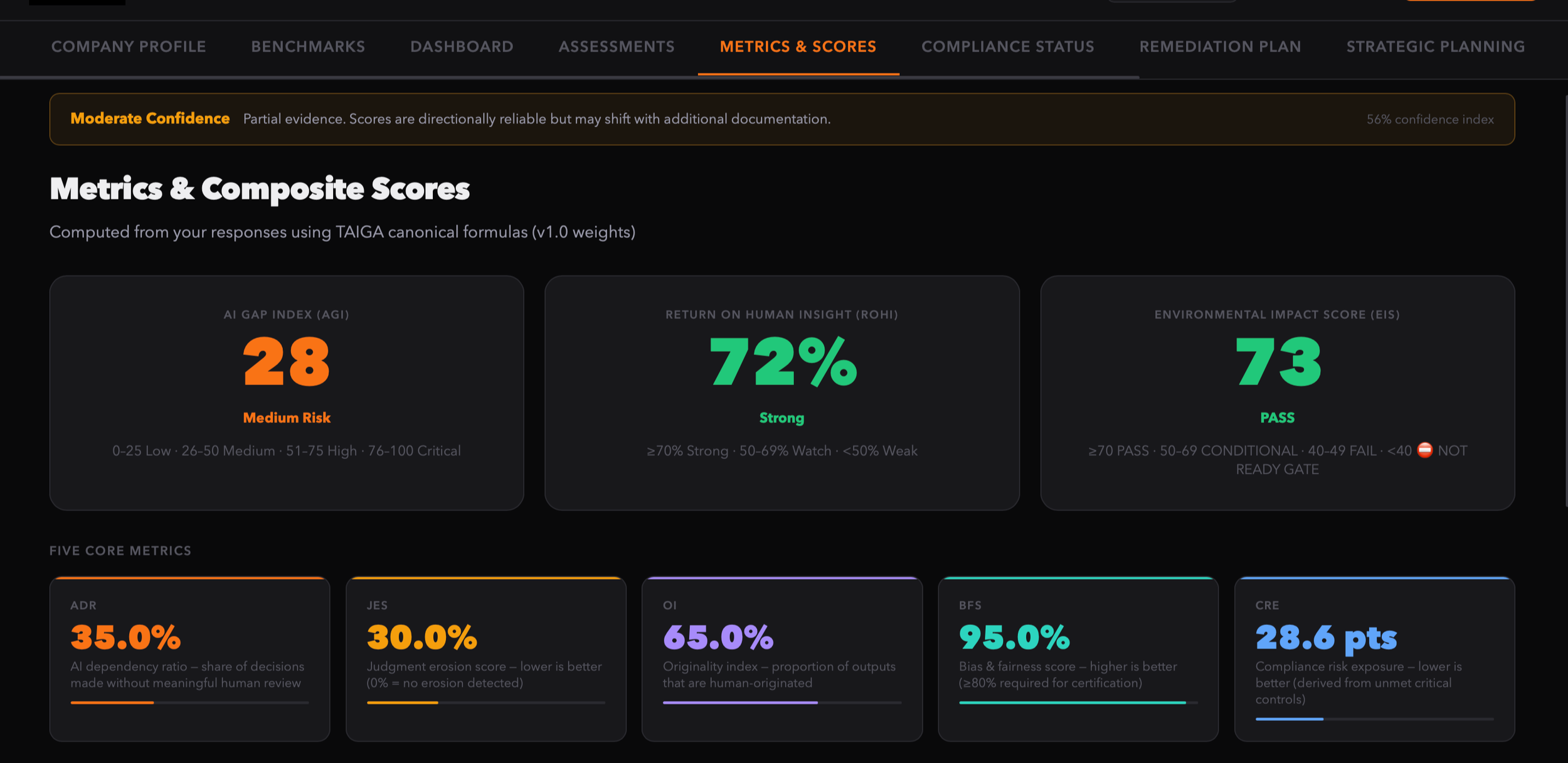Click the Metrics & Composite Scores heading
Screen dimensions: 1568x763
tap(260, 189)
